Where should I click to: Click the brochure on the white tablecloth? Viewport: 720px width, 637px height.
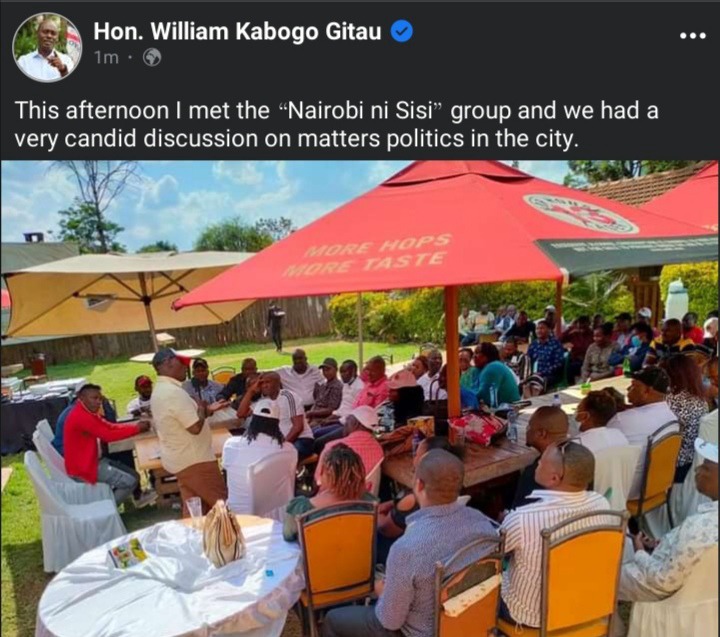pyautogui.click(x=128, y=552)
